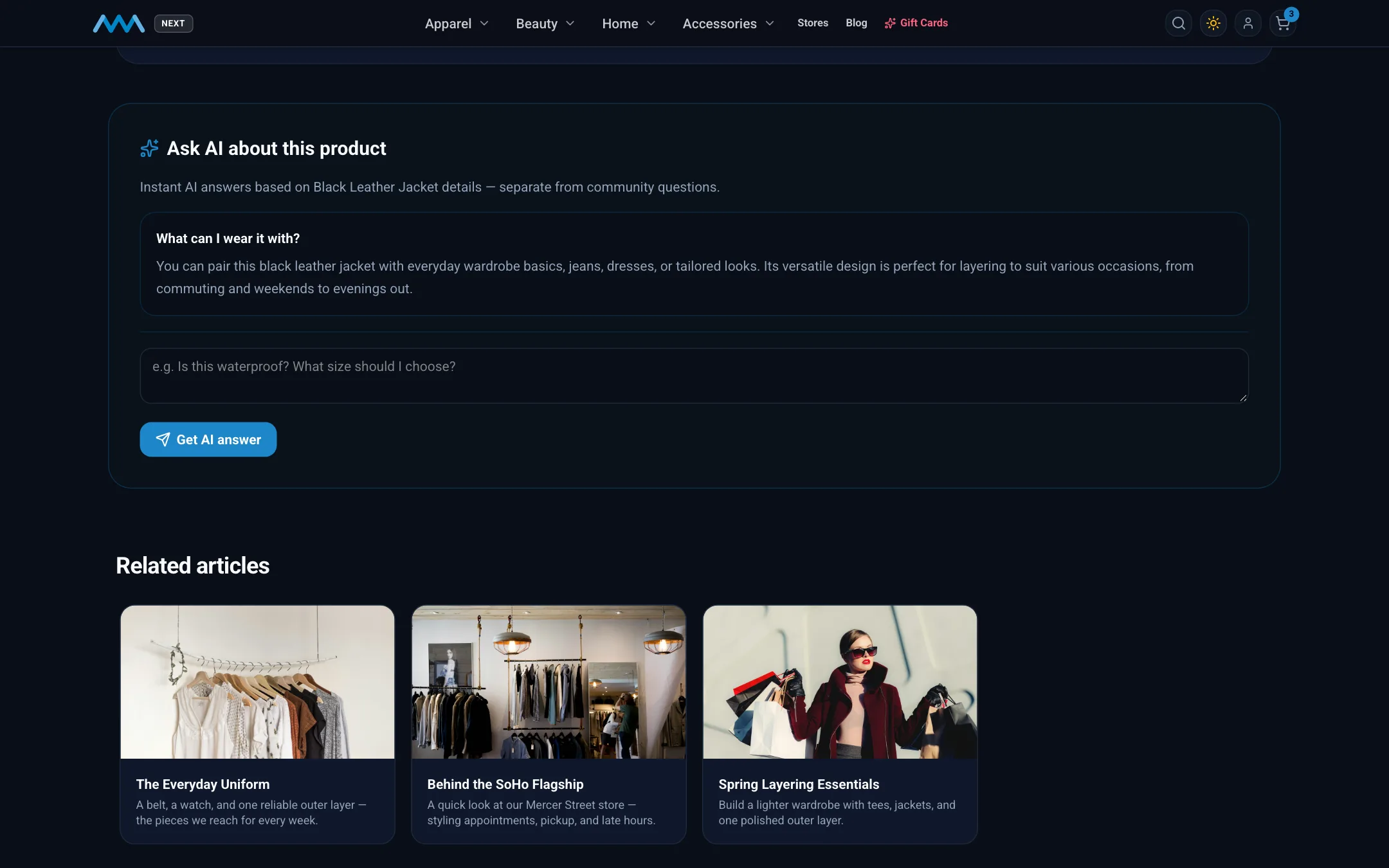Expand the Apparel dropdown menu
This screenshot has height=868, width=1389.
tap(457, 23)
